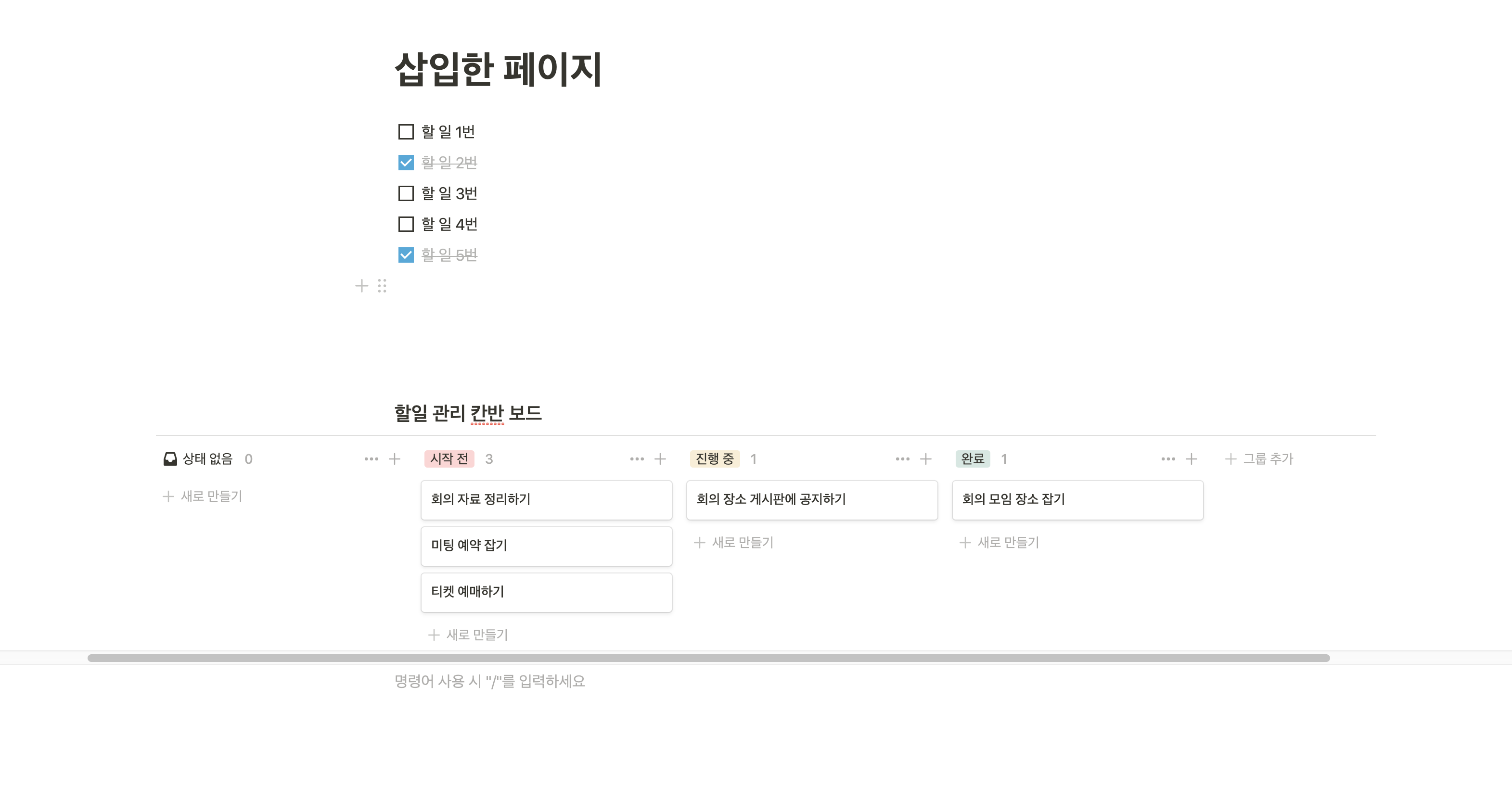Click the 상태 없음 inbox icon
1512x788 pixels.
(x=170, y=459)
